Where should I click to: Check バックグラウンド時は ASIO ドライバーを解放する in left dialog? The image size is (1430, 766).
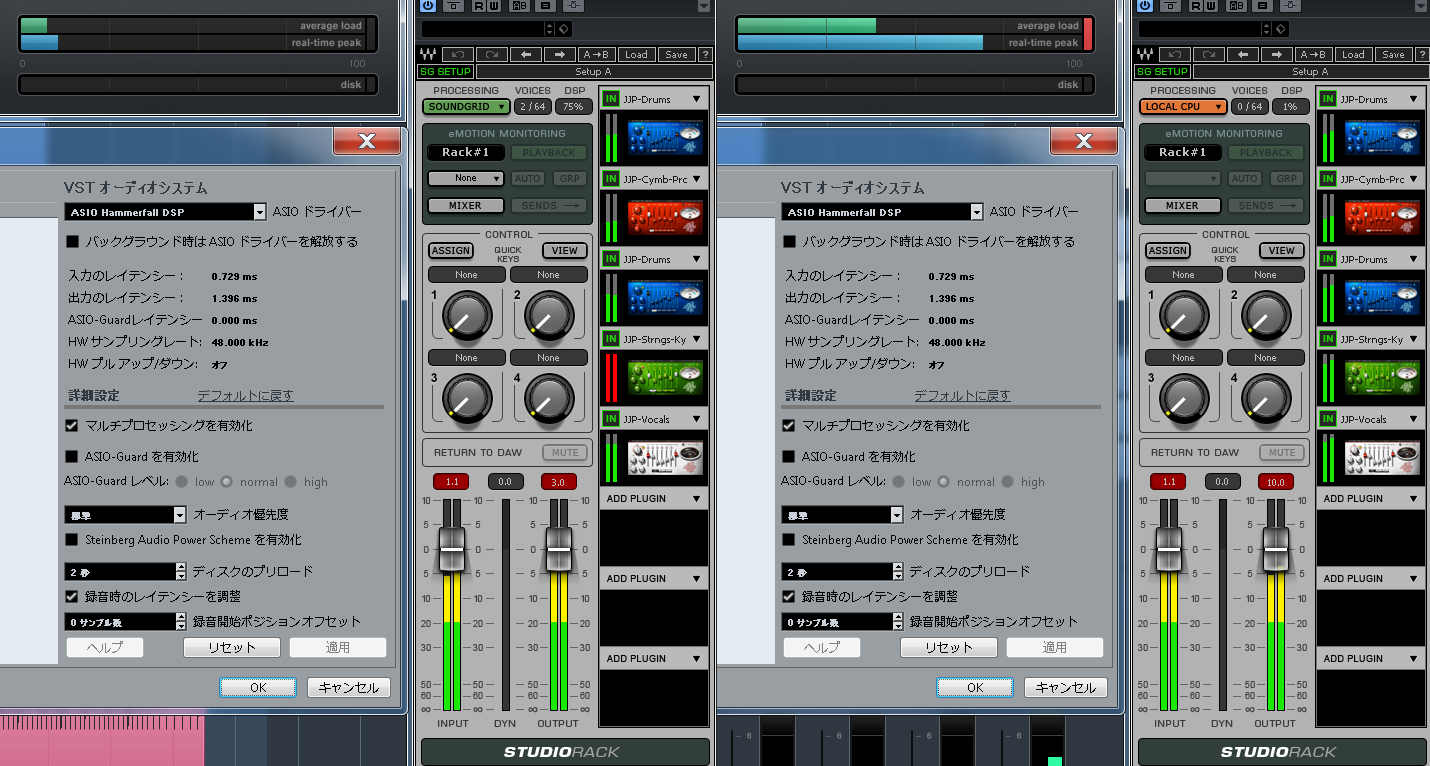pyautogui.click(x=72, y=241)
